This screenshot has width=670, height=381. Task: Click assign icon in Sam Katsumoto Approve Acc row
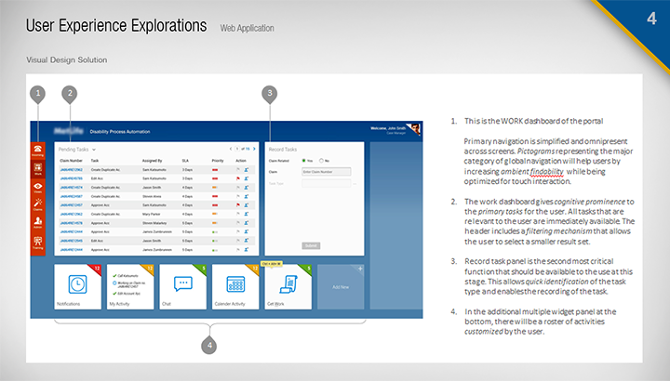point(246,205)
